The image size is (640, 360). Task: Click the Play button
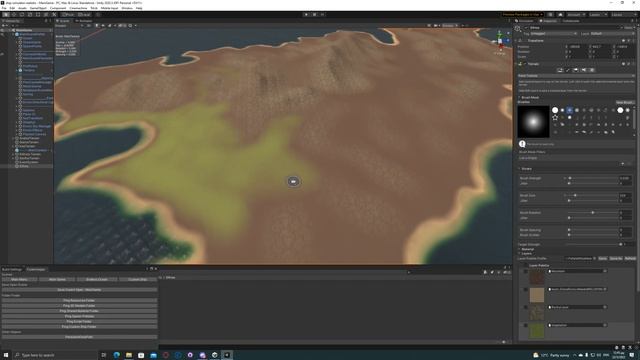tap(306, 14)
